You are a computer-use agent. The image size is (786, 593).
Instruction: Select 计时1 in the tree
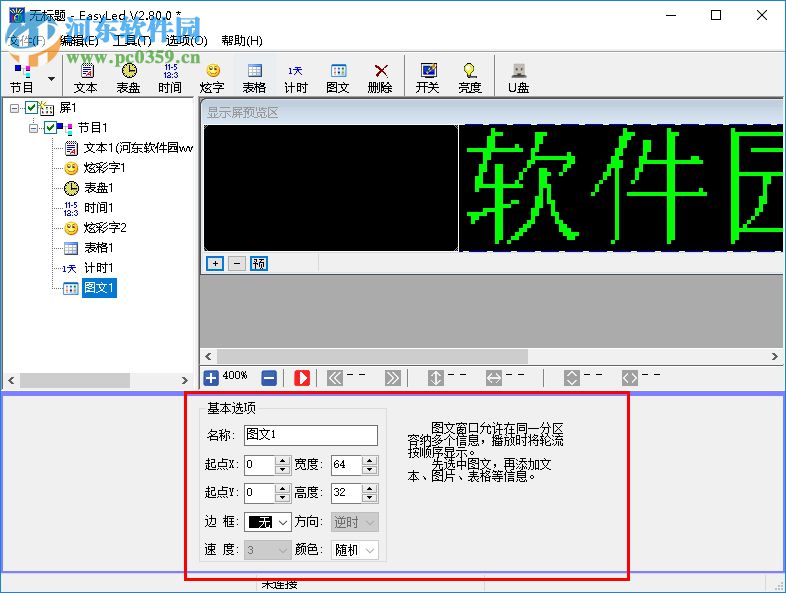[99, 268]
